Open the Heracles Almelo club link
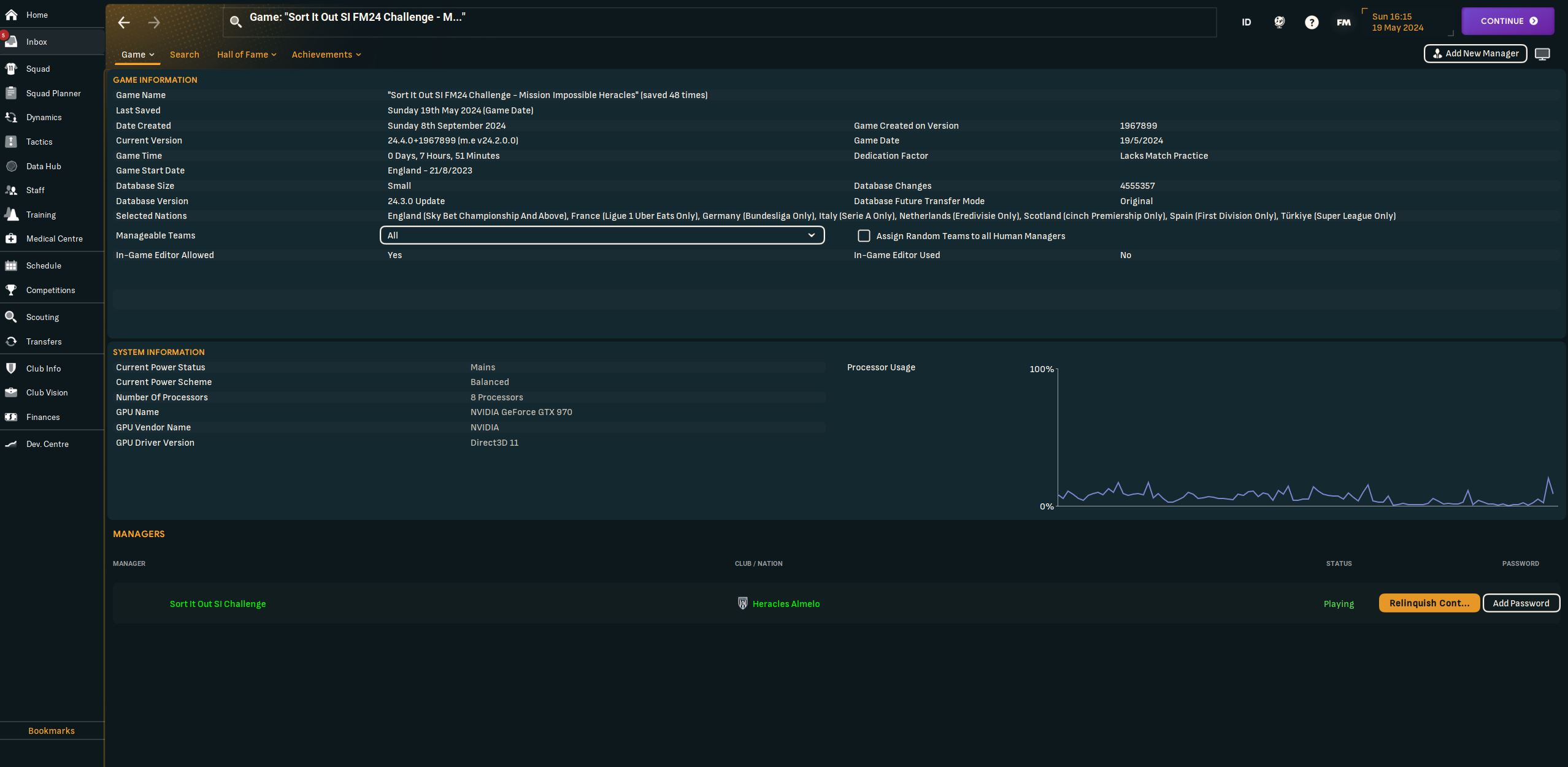1568x767 pixels. [x=786, y=604]
